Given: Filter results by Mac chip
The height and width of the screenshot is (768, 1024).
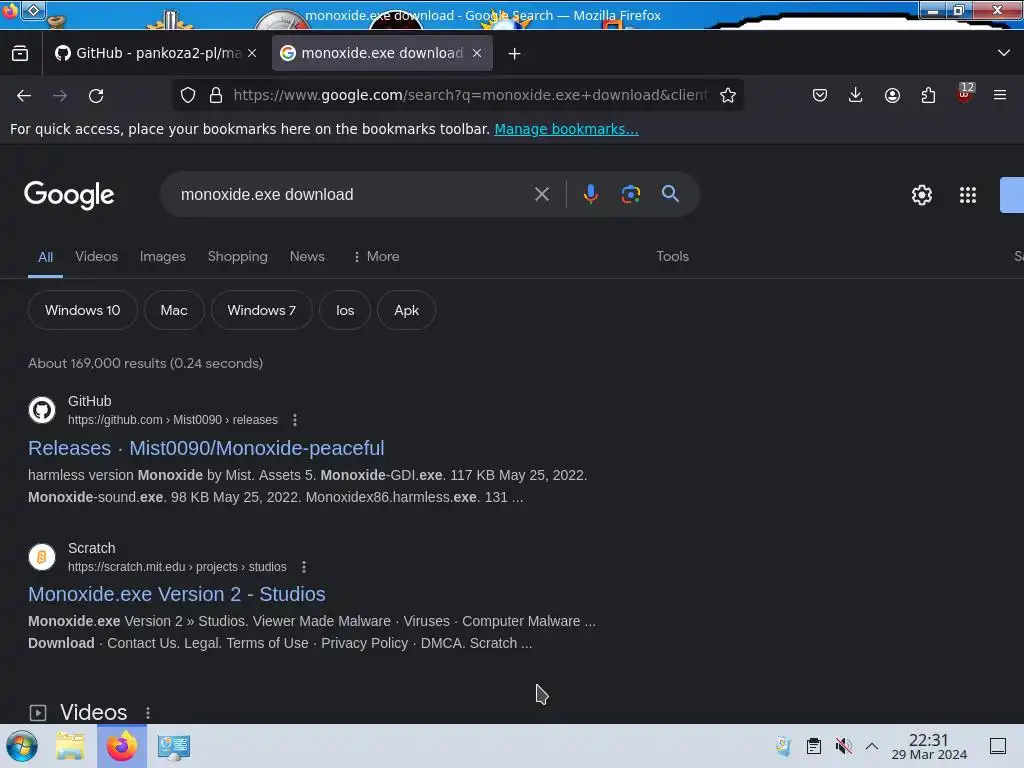Looking at the screenshot, I should pyautogui.click(x=174, y=310).
